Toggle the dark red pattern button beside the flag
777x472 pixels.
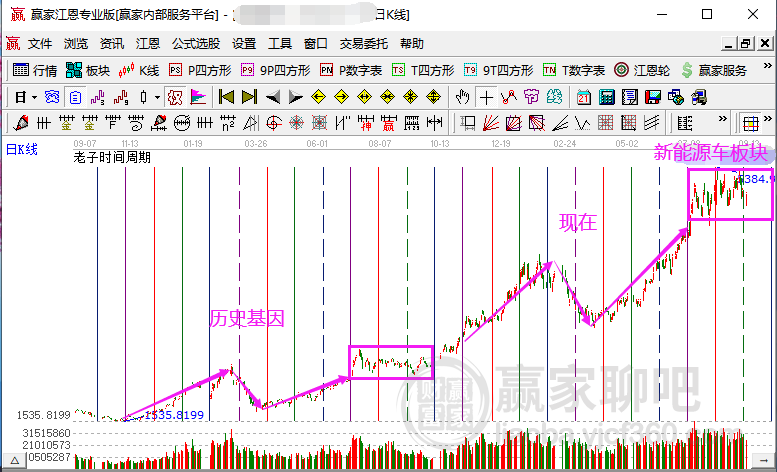coord(175,97)
